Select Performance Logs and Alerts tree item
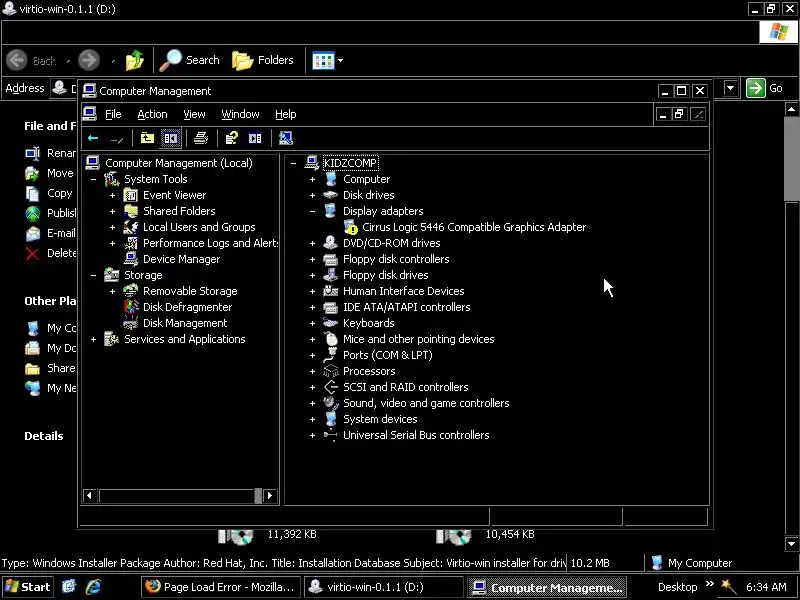Screen dimensions: 800x600 [210, 243]
